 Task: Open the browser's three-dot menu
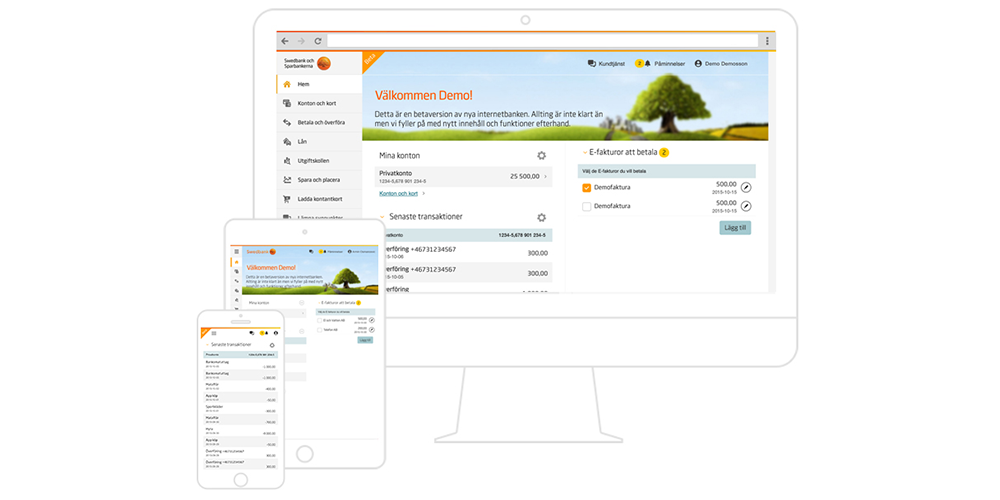pos(767,41)
